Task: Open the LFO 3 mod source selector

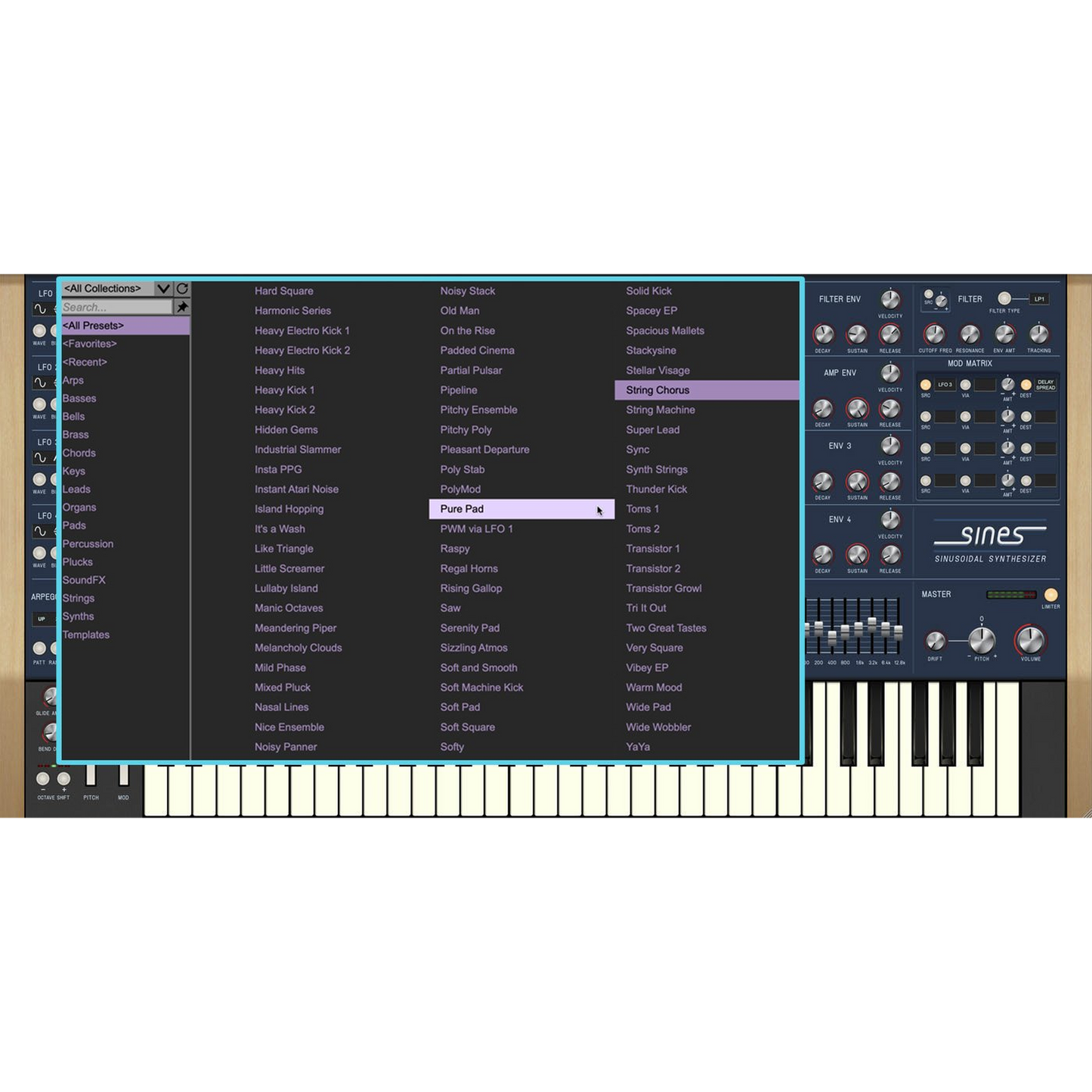Action: [x=945, y=385]
